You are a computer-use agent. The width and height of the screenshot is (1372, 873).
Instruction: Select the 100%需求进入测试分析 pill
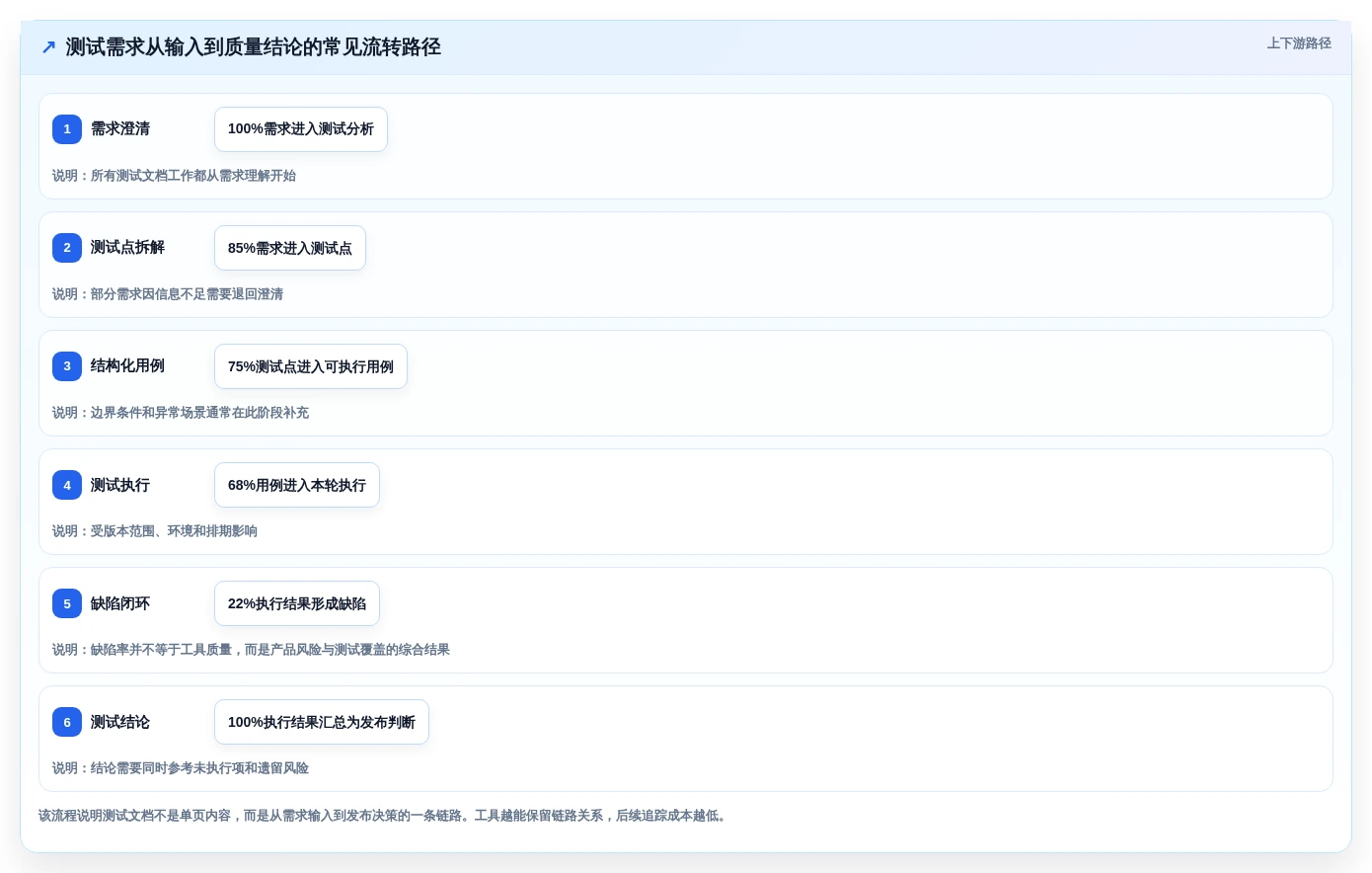(x=301, y=129)
